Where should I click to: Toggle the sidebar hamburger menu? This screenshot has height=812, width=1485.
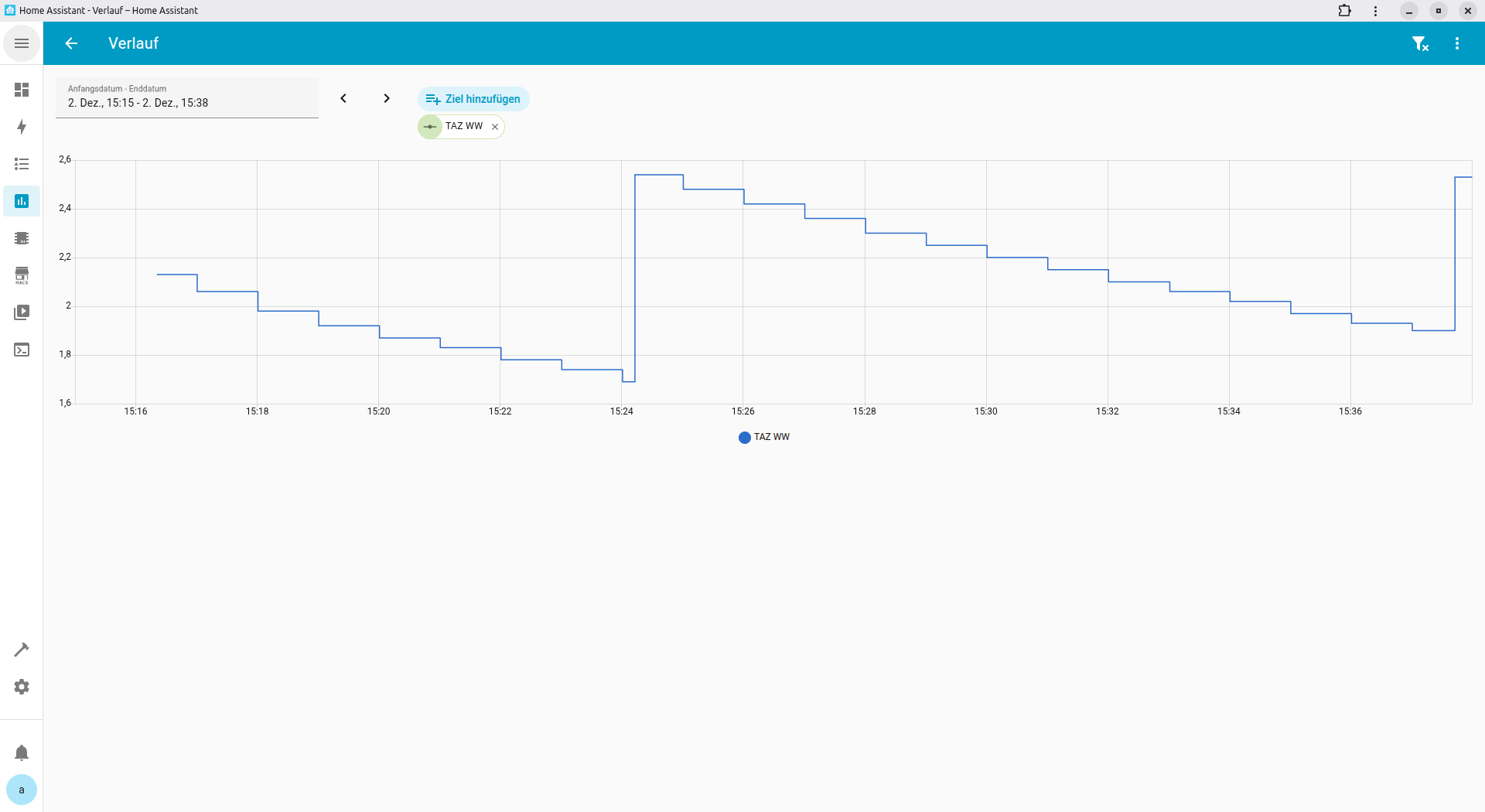tap(22, 43)
